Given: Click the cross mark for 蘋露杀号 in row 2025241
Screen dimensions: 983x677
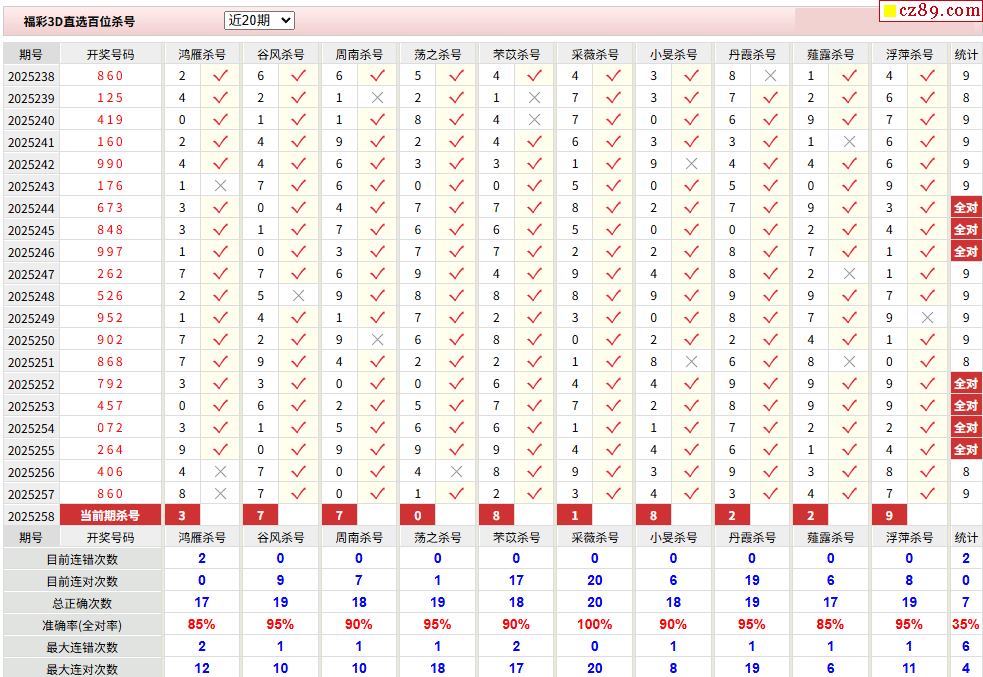Looking at the screenshot, I should click(849, 142).
